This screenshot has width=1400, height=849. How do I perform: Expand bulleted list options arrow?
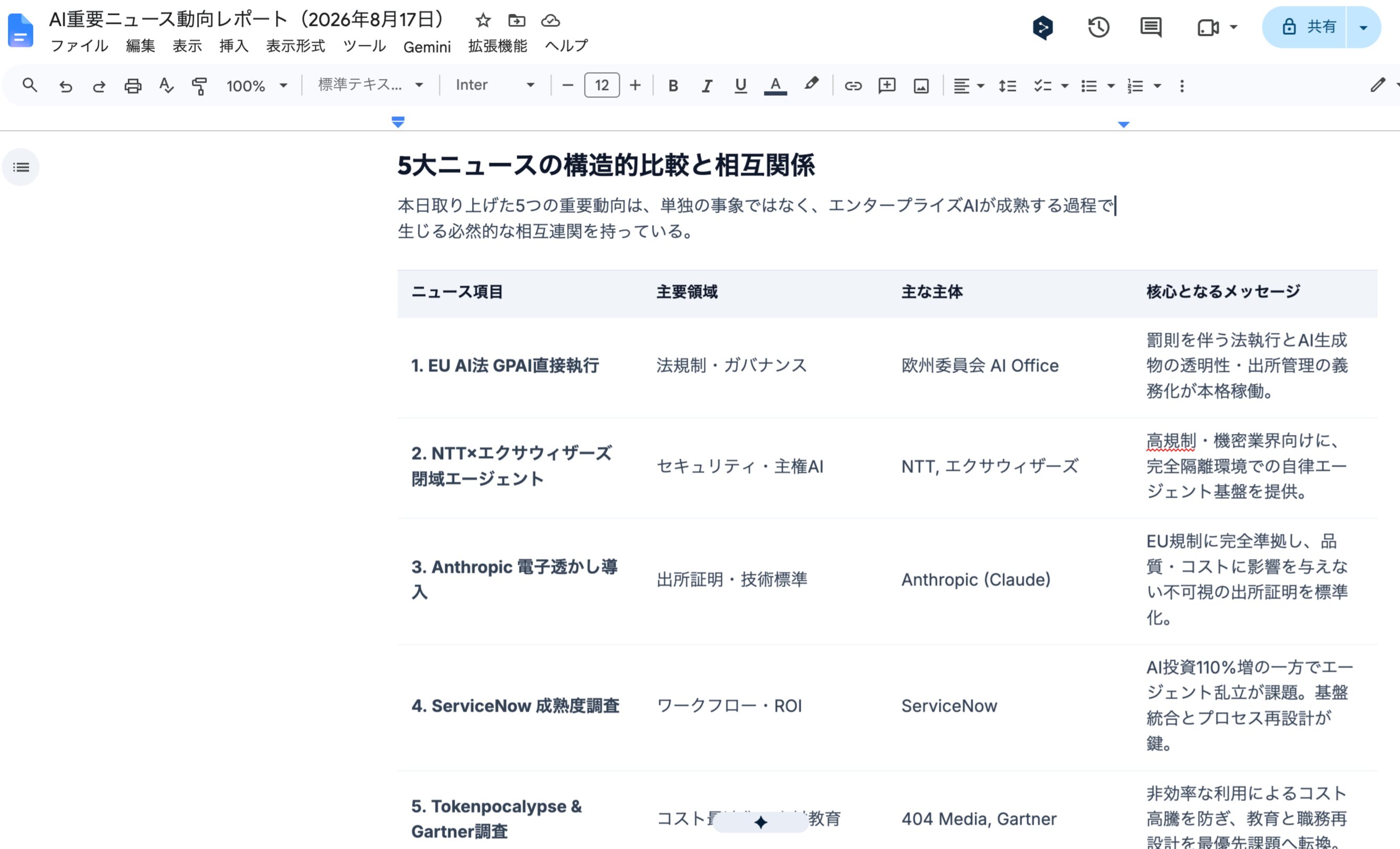point(1111,86)
